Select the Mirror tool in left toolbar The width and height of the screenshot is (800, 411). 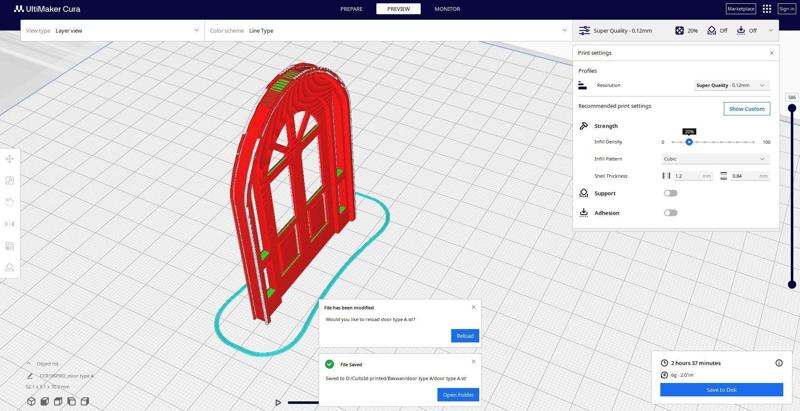(x=10, y=224)
